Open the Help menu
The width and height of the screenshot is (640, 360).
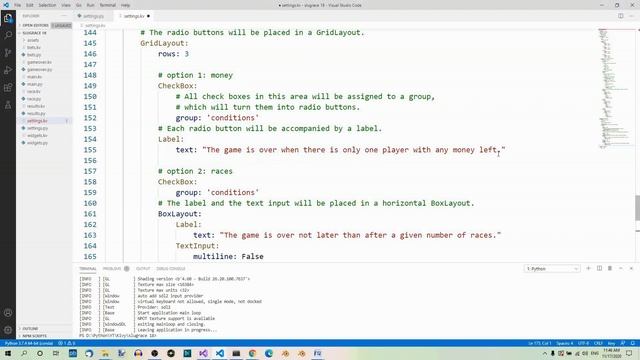point(125,5)
